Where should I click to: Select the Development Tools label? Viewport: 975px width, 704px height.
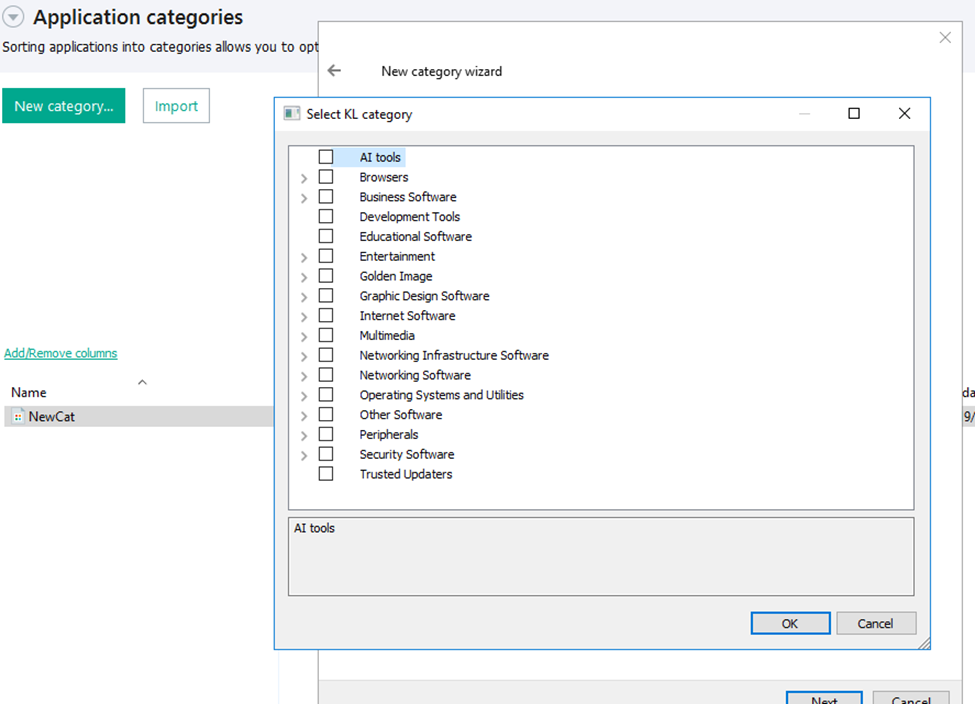[409, 216]
